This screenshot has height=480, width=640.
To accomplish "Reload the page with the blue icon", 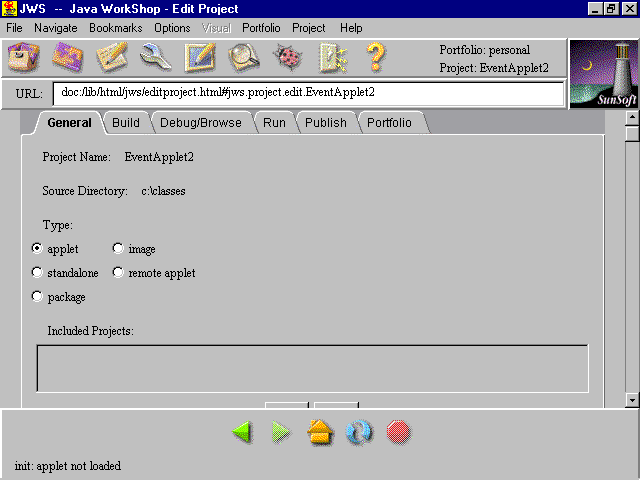I will 359,432.
